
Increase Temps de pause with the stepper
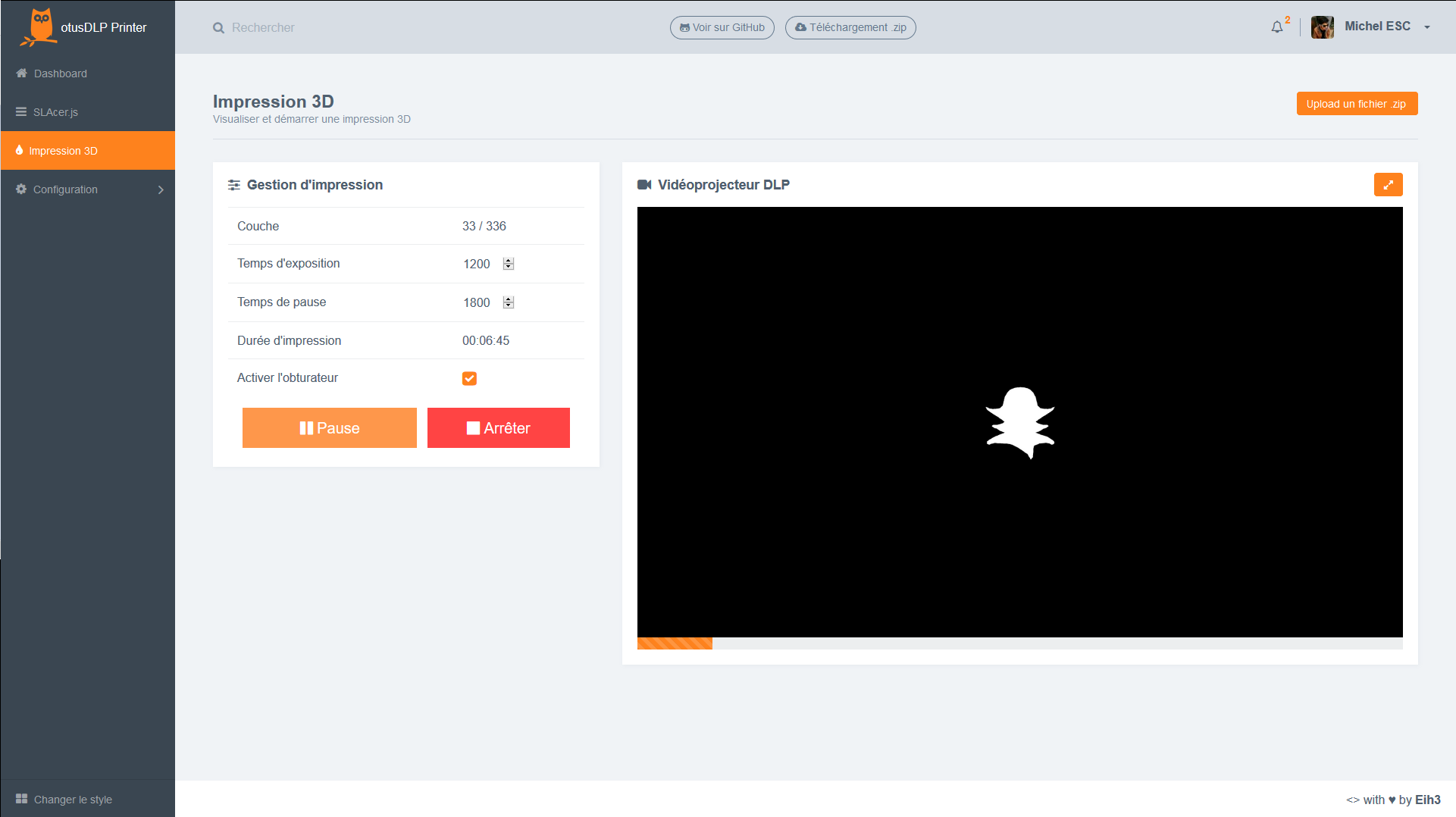(509, 299)
